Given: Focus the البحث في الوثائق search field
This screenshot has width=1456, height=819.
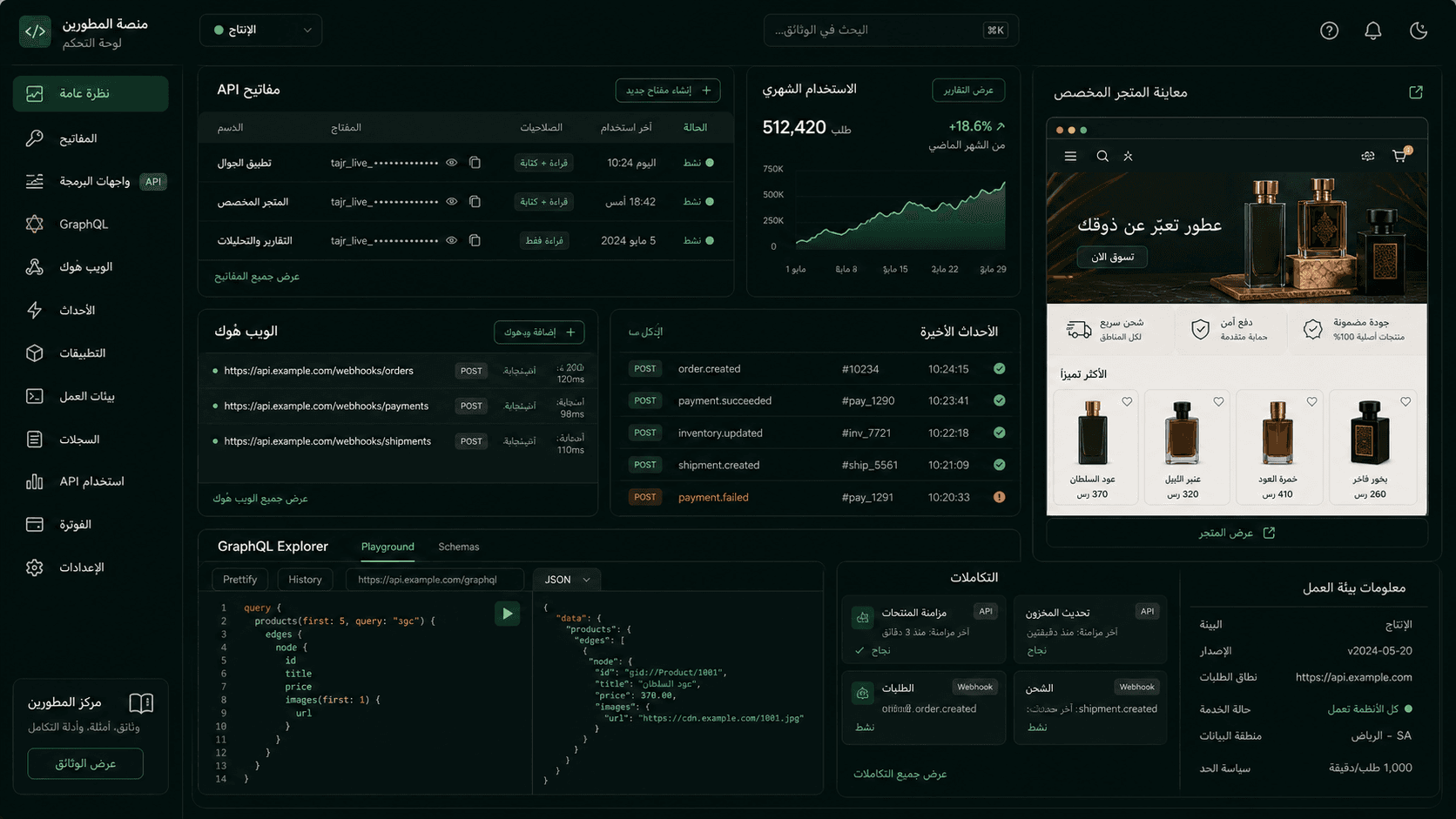Looking at the screenshot, I should pyautogui.click(x=891, y=30).
